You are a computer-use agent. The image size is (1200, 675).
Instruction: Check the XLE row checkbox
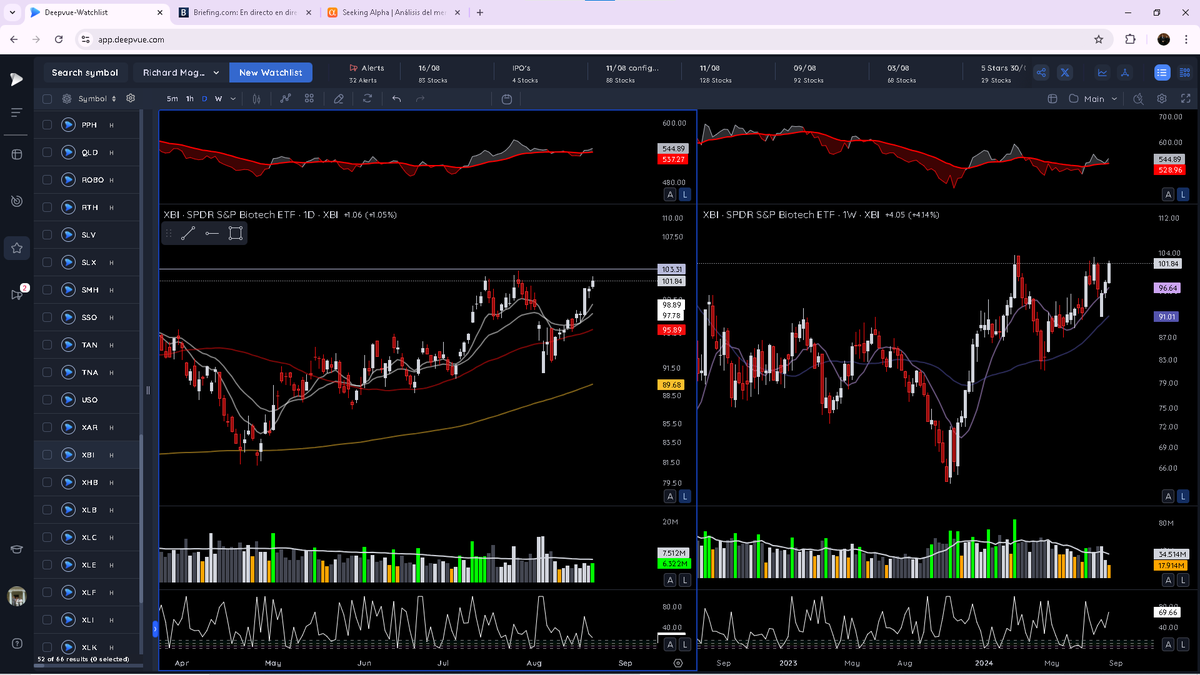[x=47, y=565]
